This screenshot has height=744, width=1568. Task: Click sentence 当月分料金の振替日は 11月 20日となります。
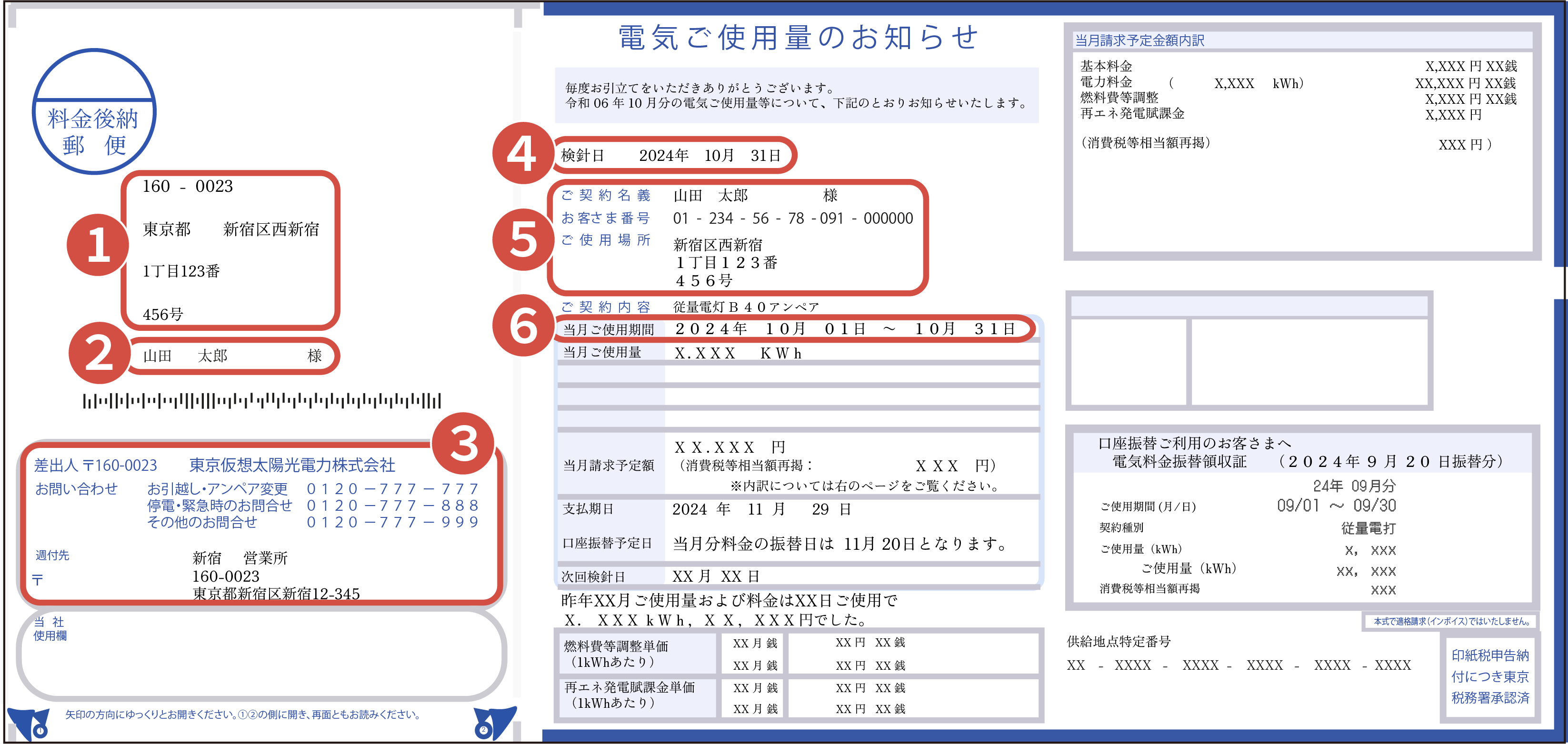tap(840, 543)
